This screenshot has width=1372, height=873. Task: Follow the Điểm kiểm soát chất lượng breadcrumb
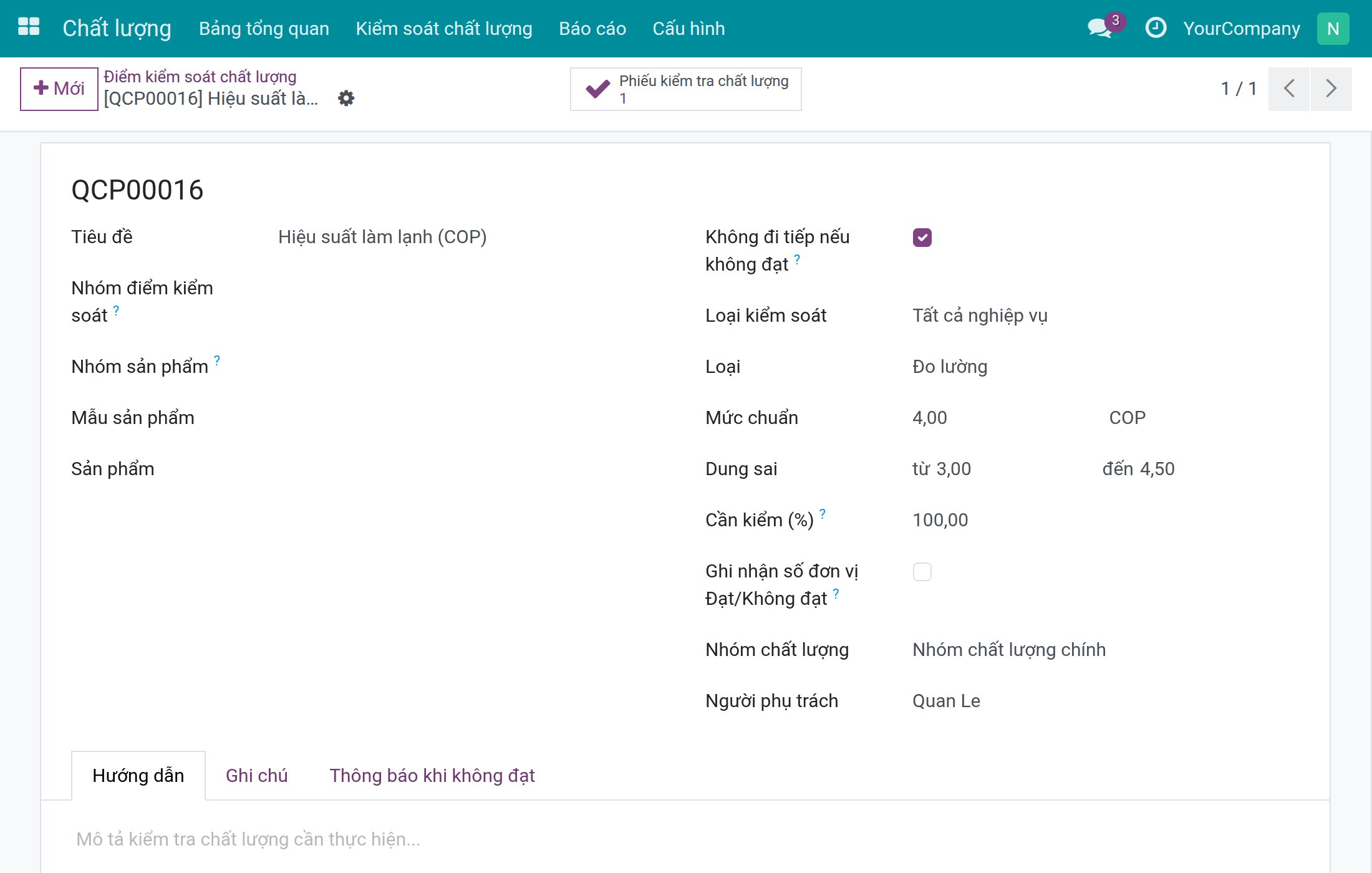pos(200,77)
